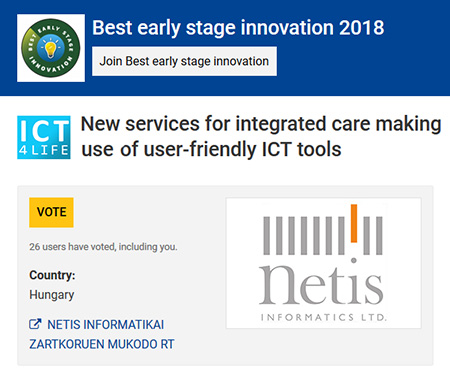450x383 pixels.
Task: Click the gray vertical bars in Netis logo
Action: pyautogui.click(x=323, y=236)
